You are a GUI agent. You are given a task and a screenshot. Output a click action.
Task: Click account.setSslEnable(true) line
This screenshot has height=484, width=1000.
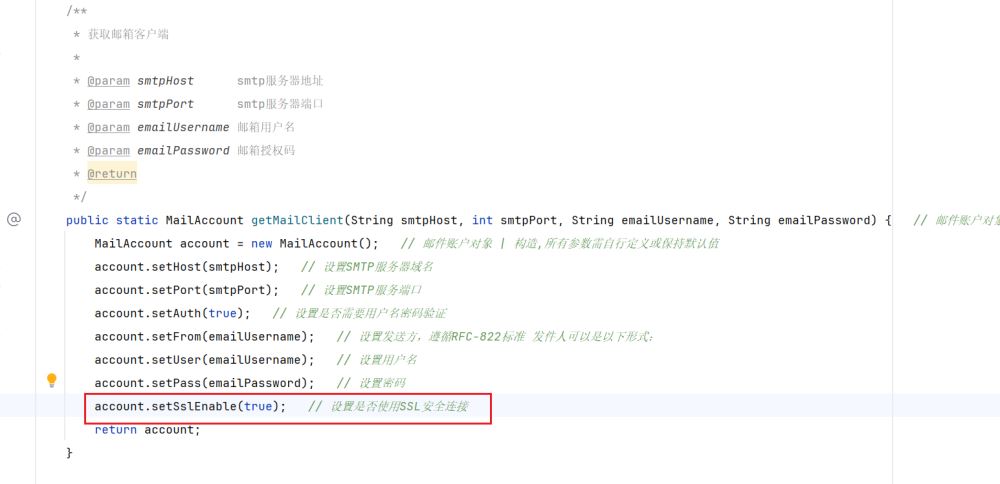(x=191, y=406)
